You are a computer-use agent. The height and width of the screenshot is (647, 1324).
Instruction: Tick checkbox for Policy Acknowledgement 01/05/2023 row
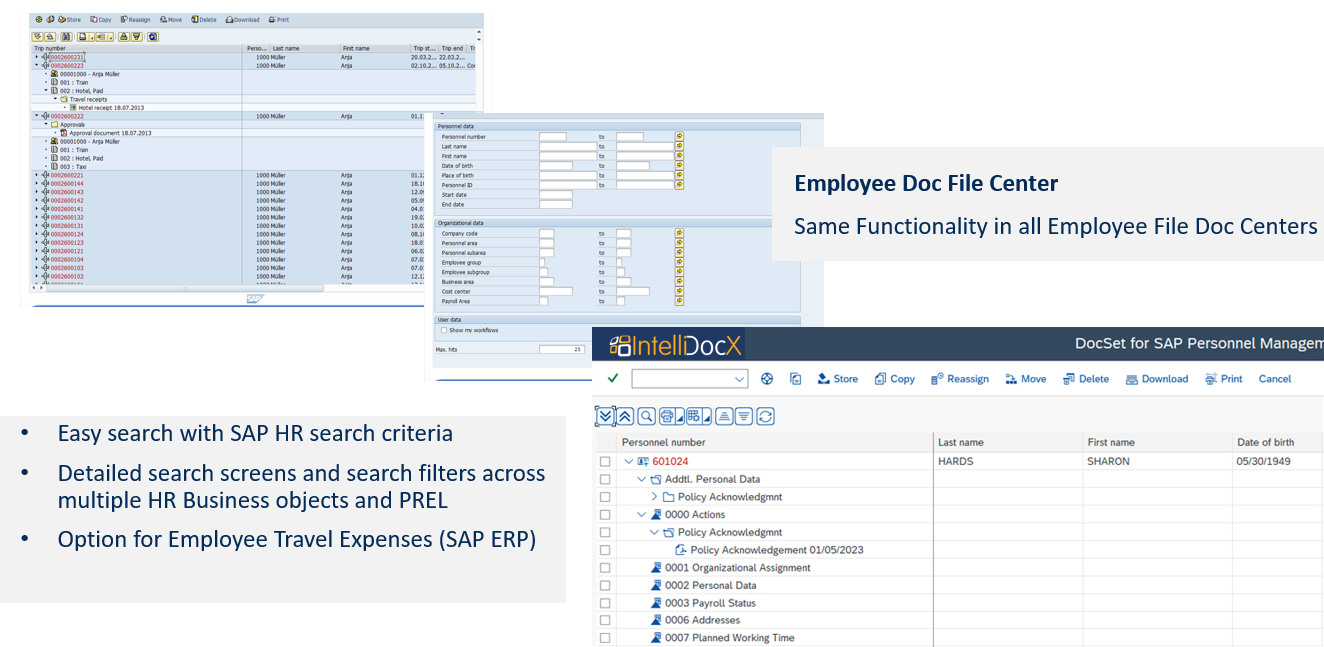tap(604, 550)
